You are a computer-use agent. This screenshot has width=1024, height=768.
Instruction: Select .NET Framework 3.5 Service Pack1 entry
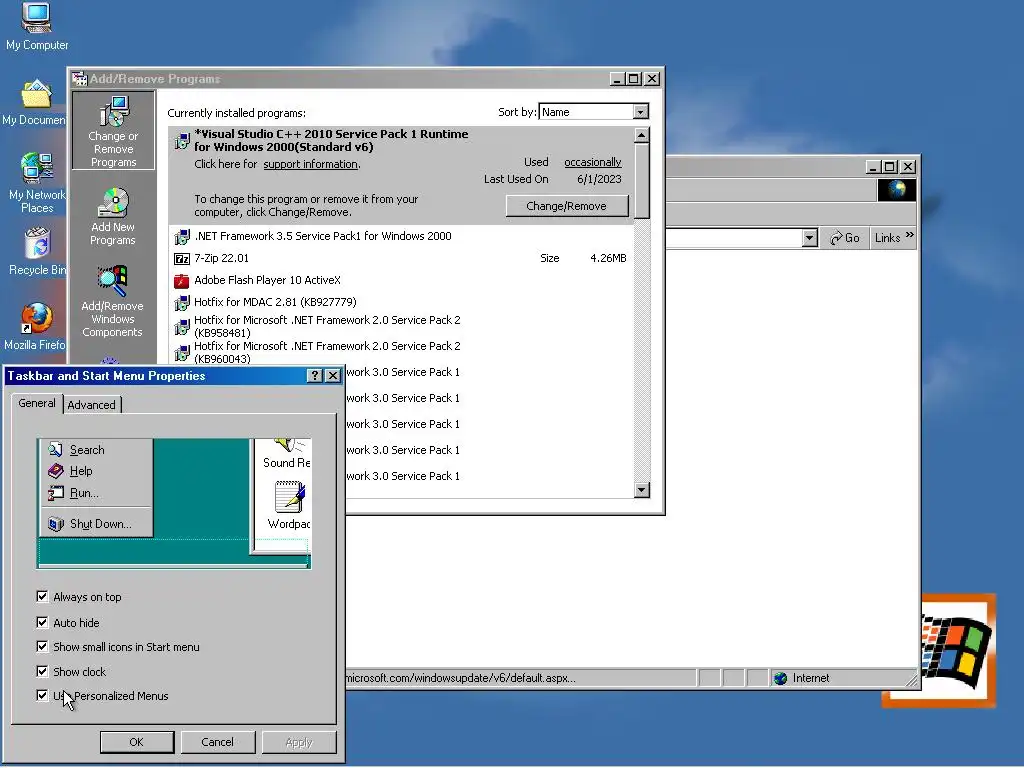point(400,236)
